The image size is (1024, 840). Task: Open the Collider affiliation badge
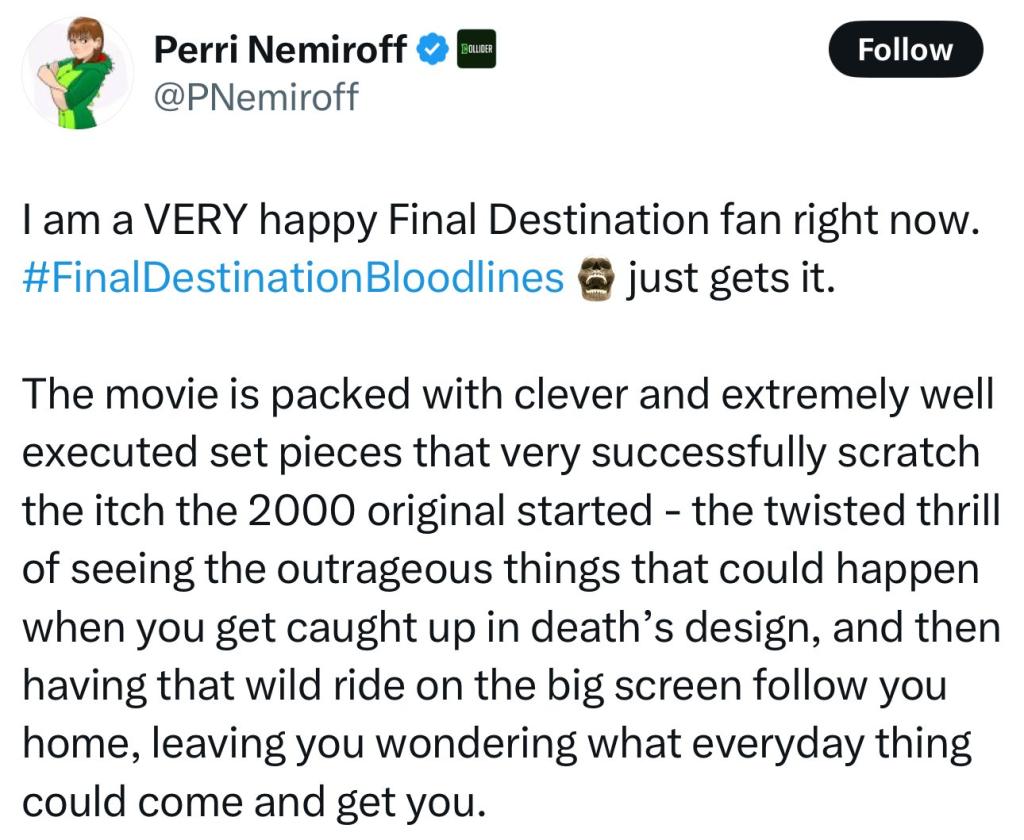click(x=475, y=50)
